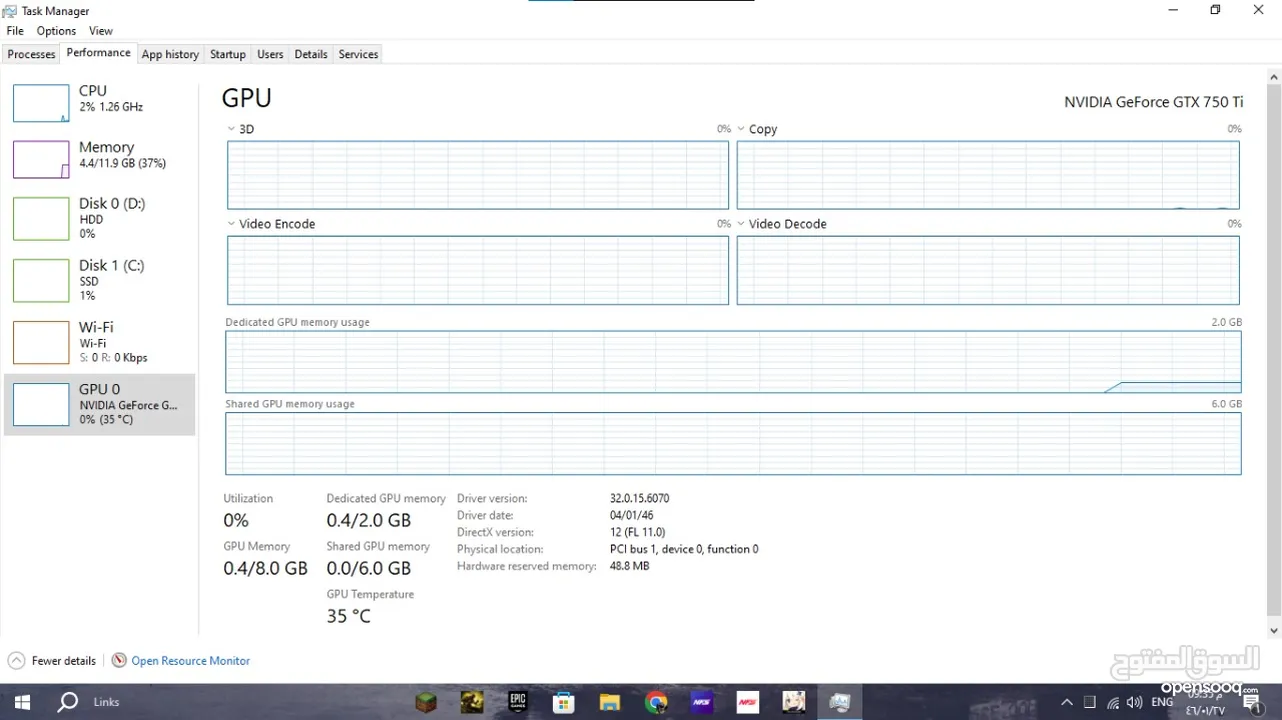Image resolution: width=1282 pixels, height=720 pixels.
Task: Click the GPU Temperature 35 °C value
Action: pos(349,616)
